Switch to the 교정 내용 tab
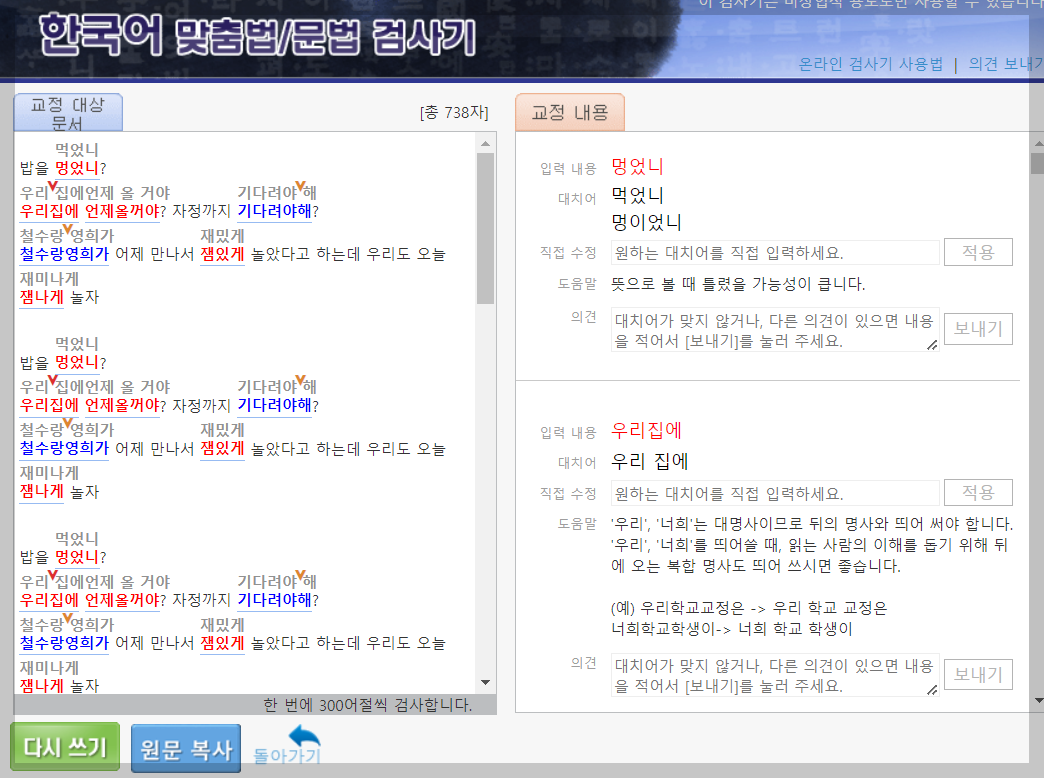1044x778 pixels. click(x=570, y=111)
